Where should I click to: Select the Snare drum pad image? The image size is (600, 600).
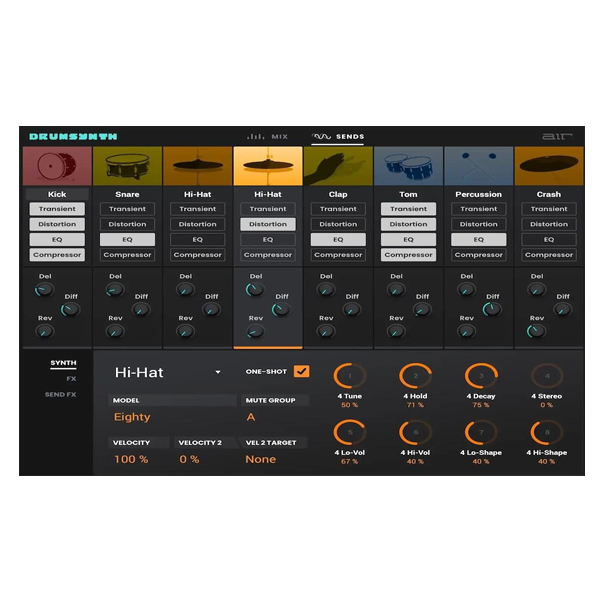pos(127,166)
